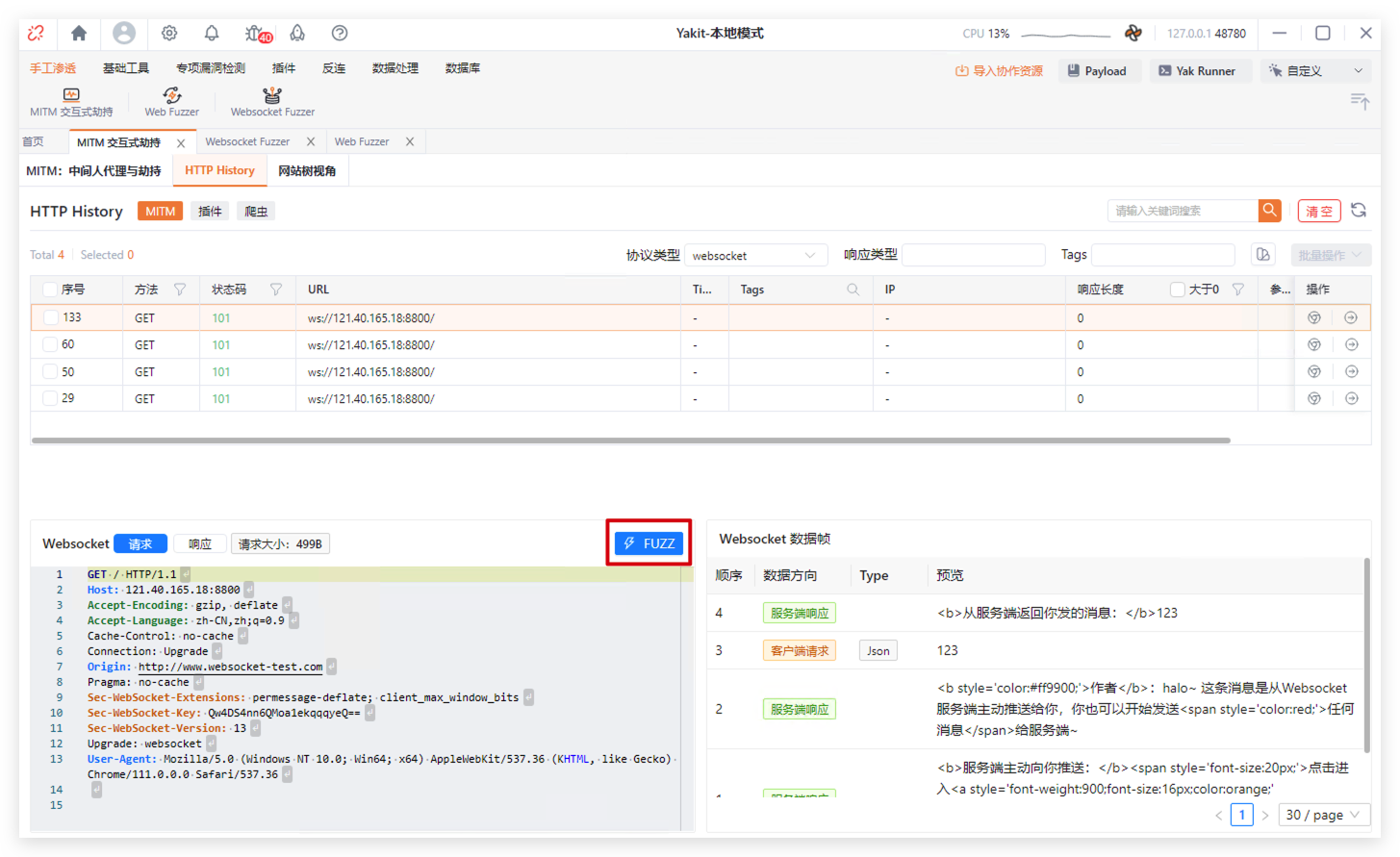Expand the 自定义 dropdown
The width and height of the screenshot is (1400, 857).
1315,70
